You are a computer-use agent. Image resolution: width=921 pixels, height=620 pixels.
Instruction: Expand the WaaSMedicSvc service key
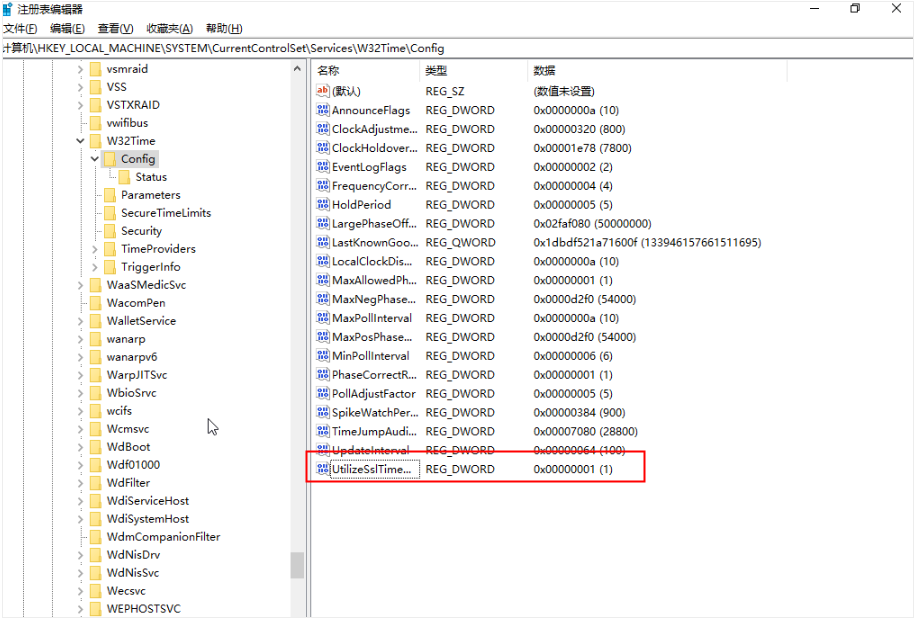(x=81, y=285)
